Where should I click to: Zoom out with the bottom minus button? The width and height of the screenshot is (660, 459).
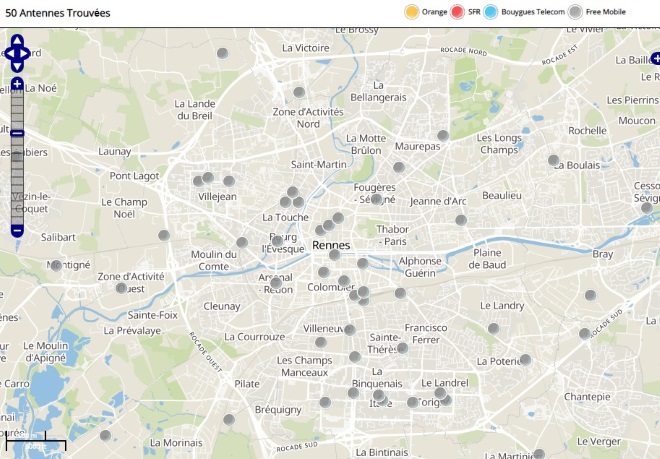[17, 230]
